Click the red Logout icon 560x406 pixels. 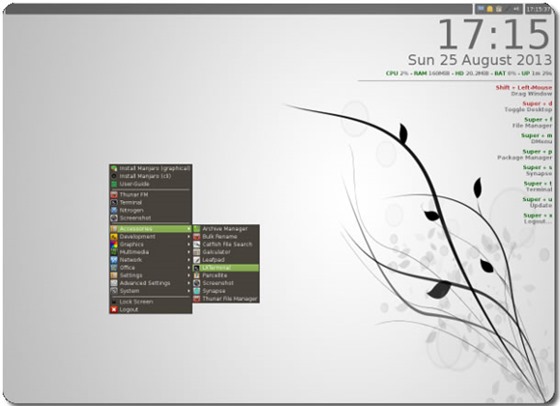point(114,310)
